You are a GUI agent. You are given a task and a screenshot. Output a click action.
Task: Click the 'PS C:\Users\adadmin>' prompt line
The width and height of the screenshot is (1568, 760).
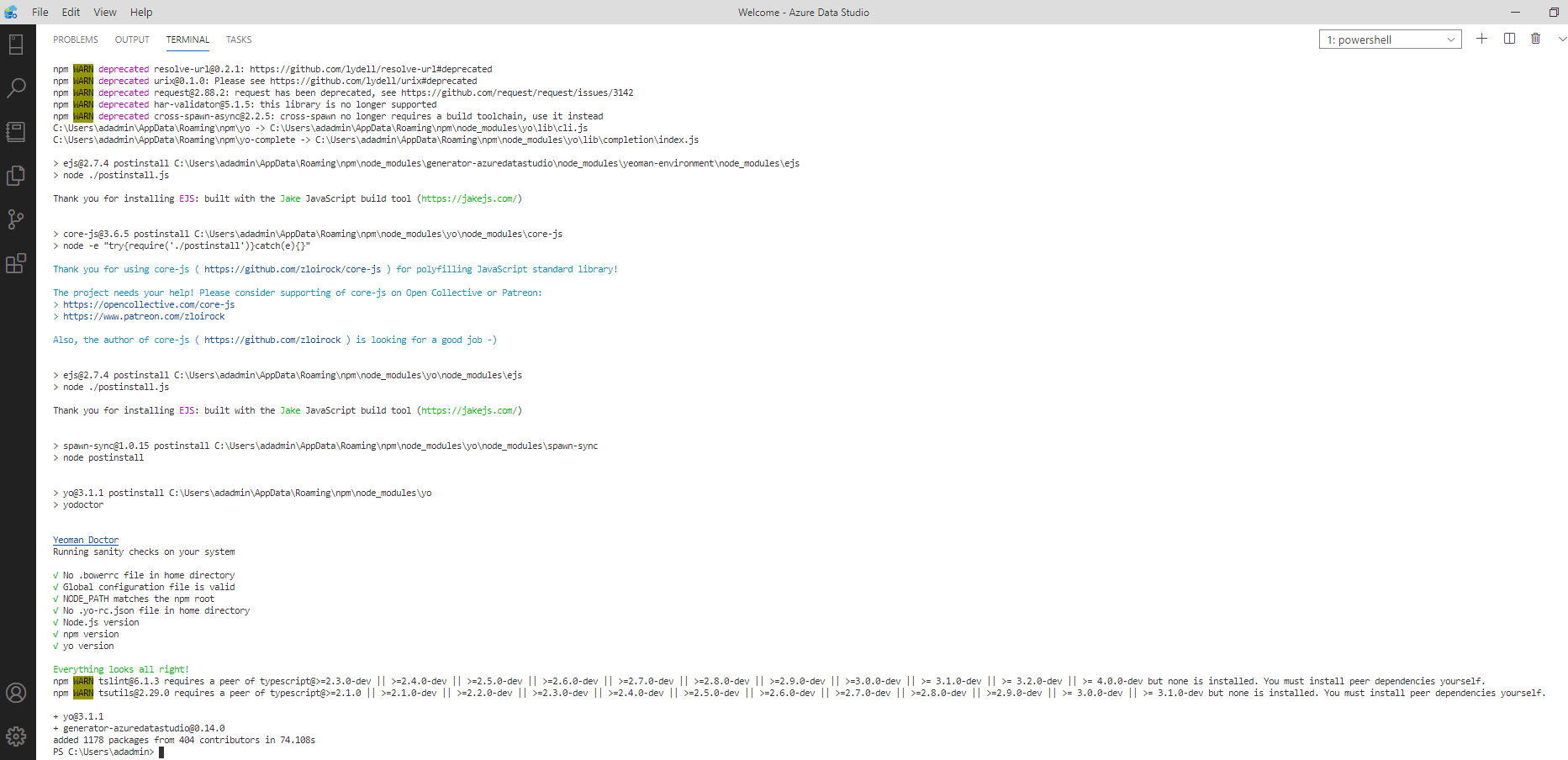pos(103,752)
